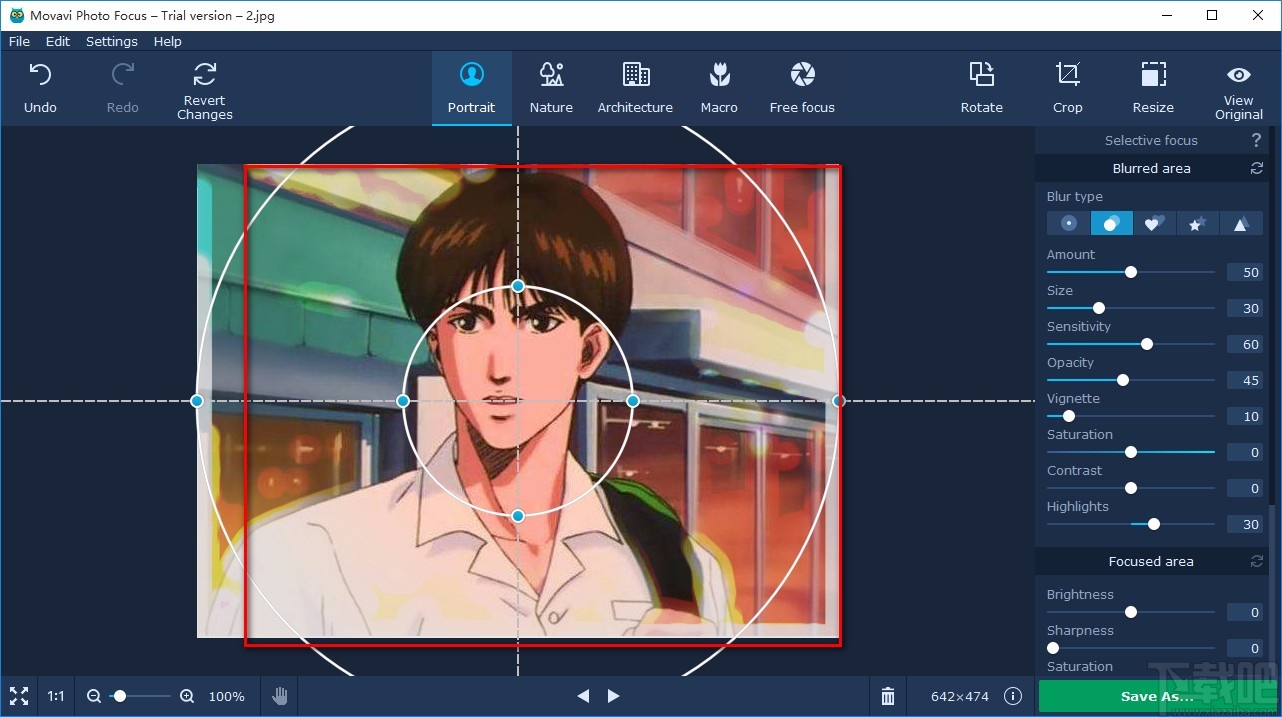Viewport: 1282px width, 717px height.
Task: Select the Macro focus mode
Action: tap(719, 88)
